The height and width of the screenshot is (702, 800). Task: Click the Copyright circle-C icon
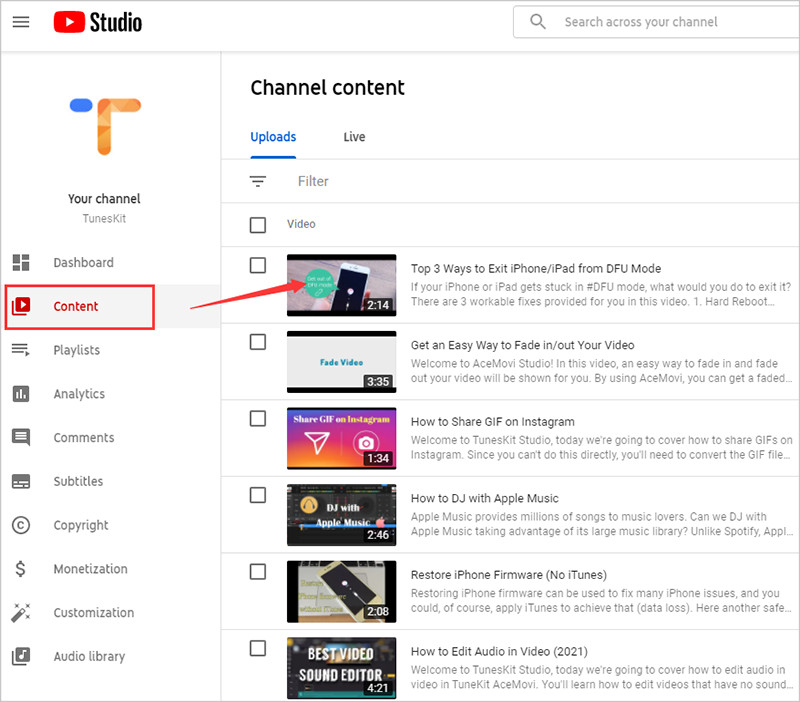pos(21,525)
